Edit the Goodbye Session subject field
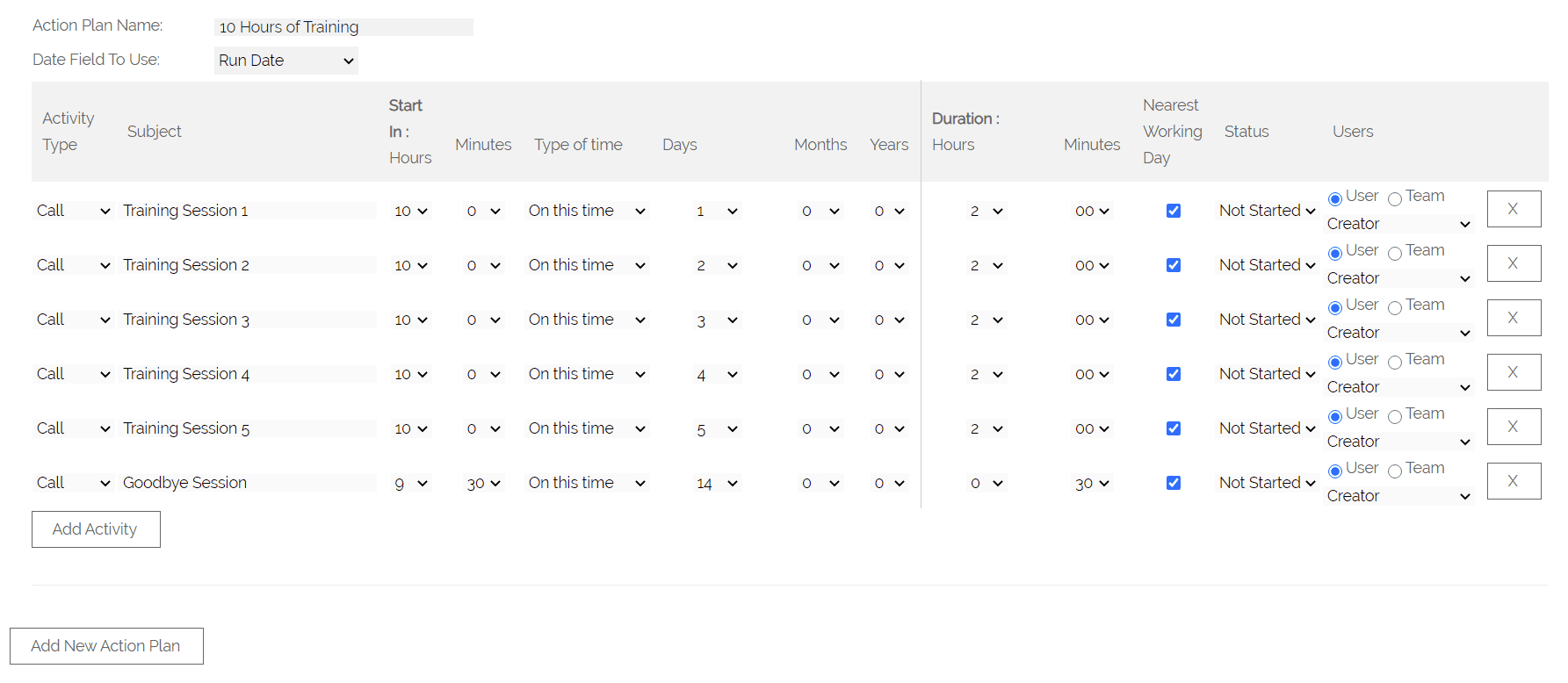The width and height of the screenshot is (1568, 683). click(x=248, y=483)
